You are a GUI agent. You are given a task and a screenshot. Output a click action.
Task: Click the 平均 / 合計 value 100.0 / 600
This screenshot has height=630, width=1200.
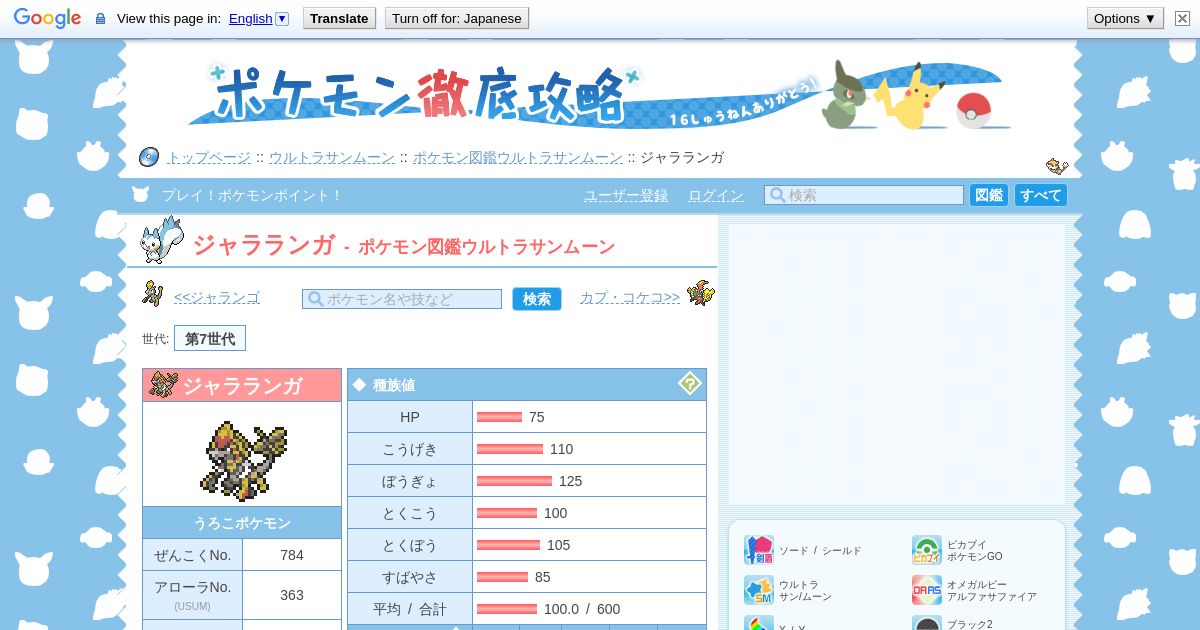coord(582,609)
